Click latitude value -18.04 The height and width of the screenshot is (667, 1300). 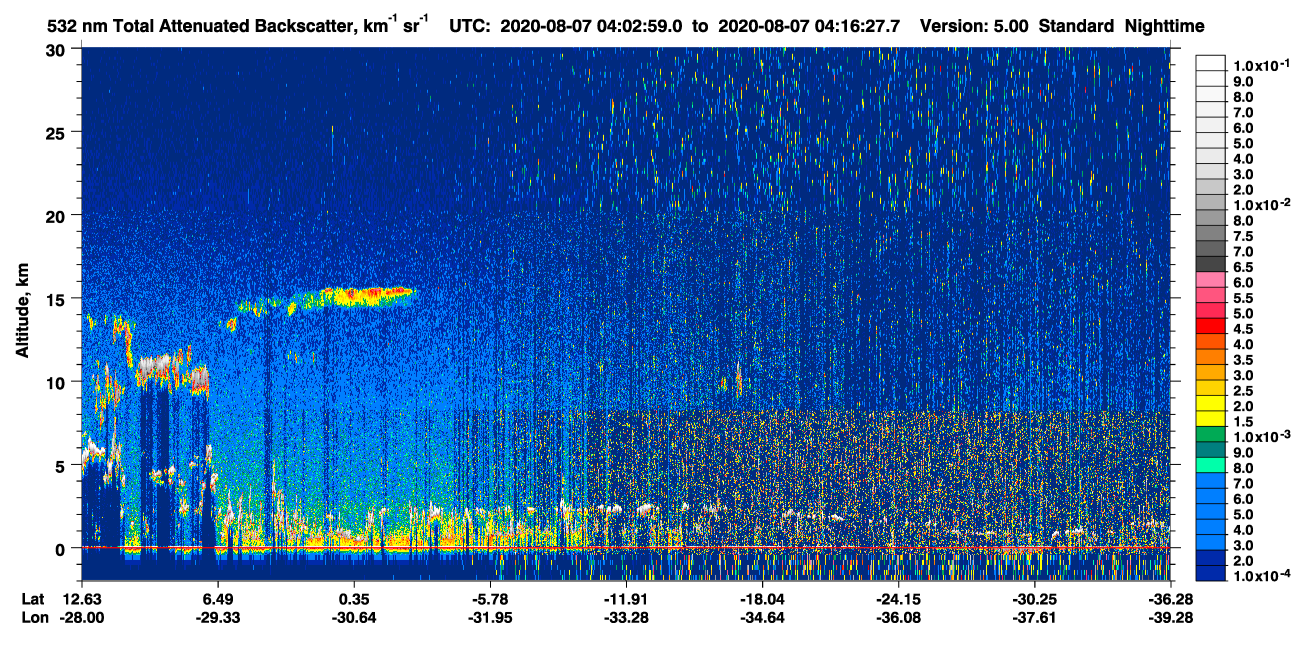tap(761, 598)
